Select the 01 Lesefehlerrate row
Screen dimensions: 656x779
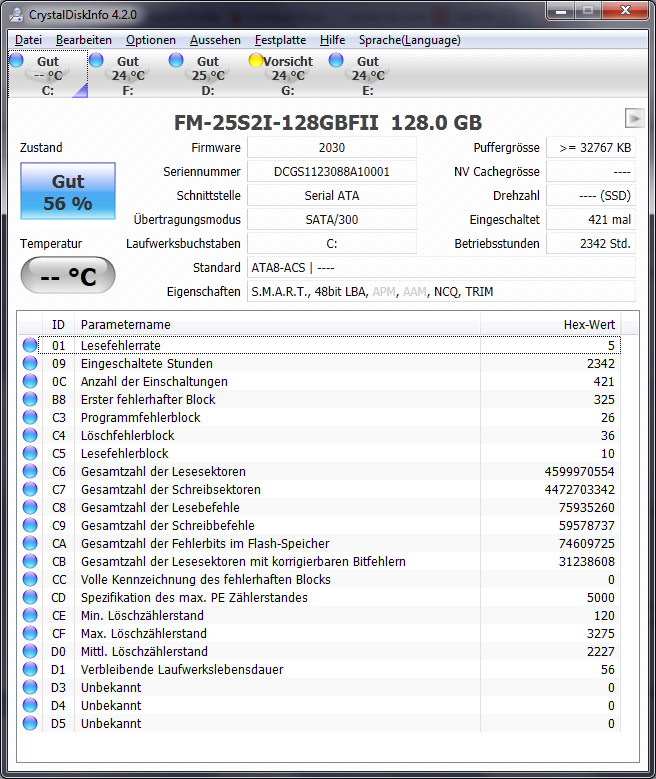[x=319, y=345]
